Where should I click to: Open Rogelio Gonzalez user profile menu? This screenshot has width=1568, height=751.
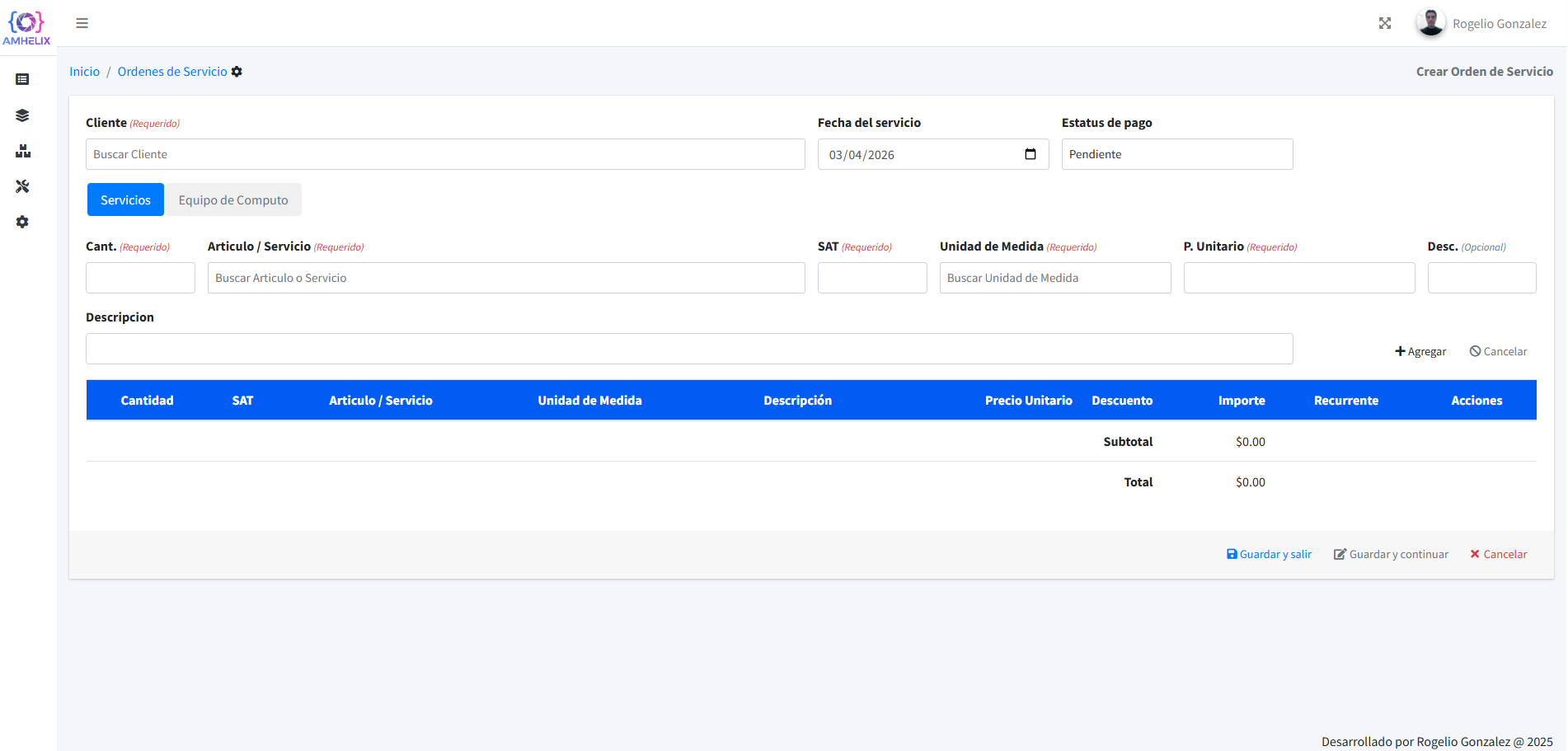click(x=1481, y=23)
